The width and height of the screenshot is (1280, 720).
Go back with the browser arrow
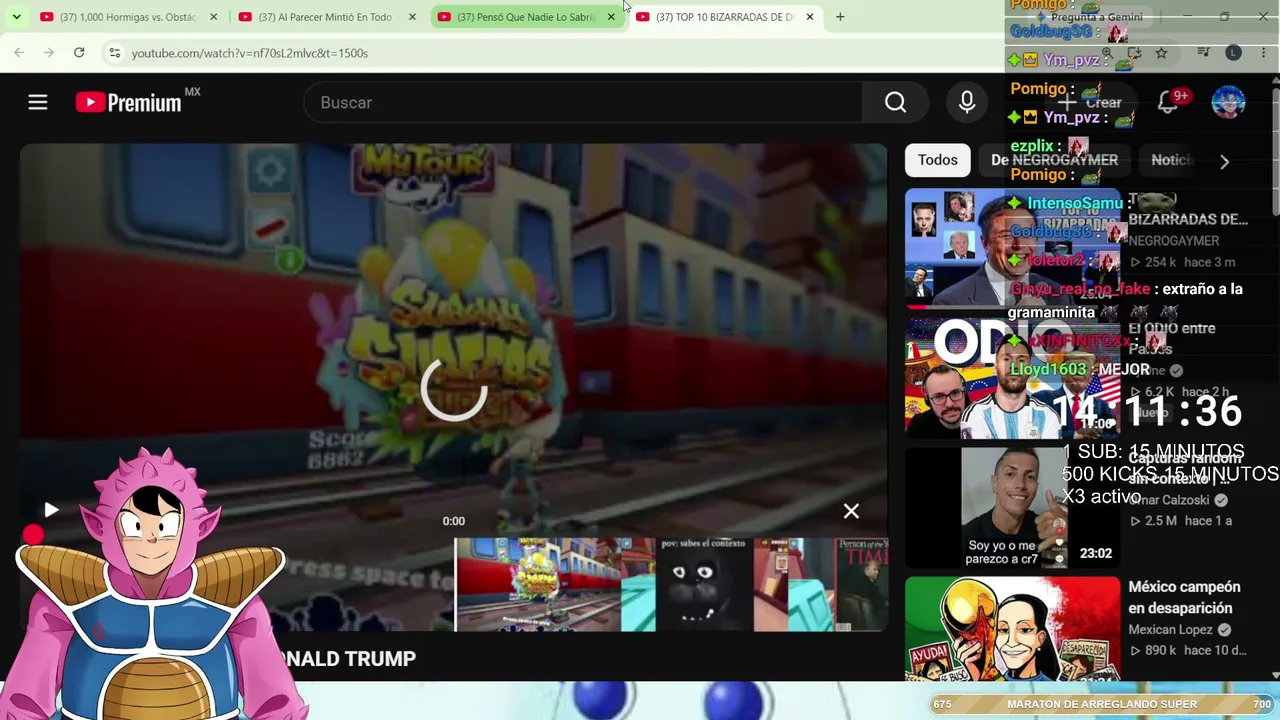click(19, 52)
